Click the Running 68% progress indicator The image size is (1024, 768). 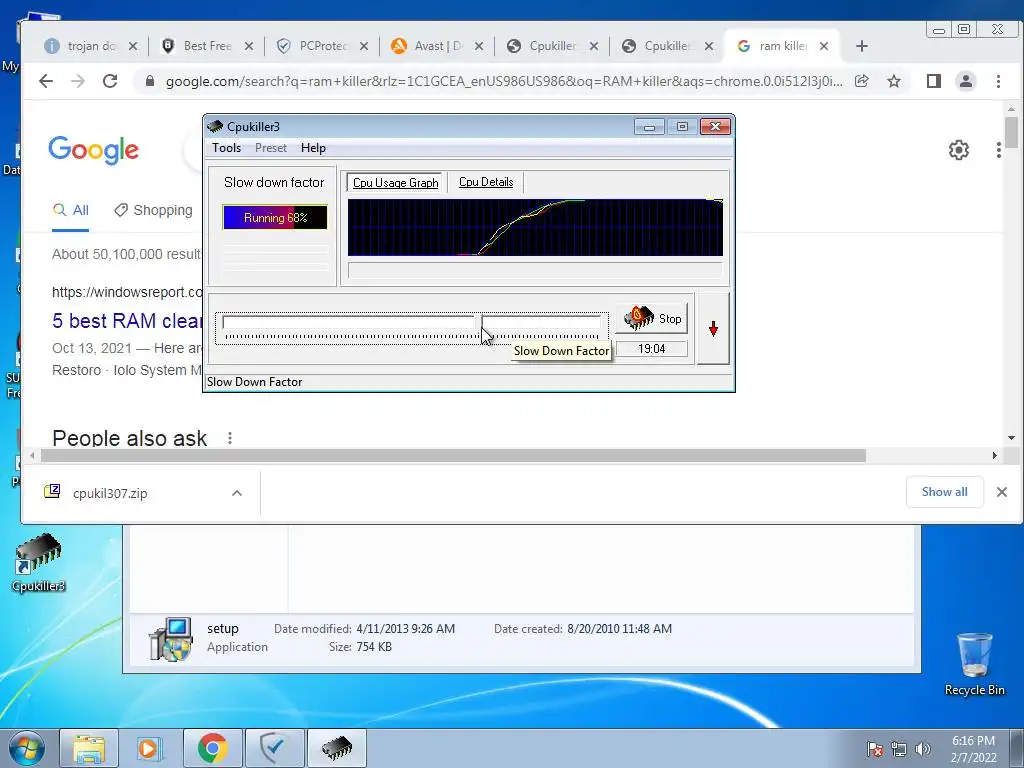(275, 217)
